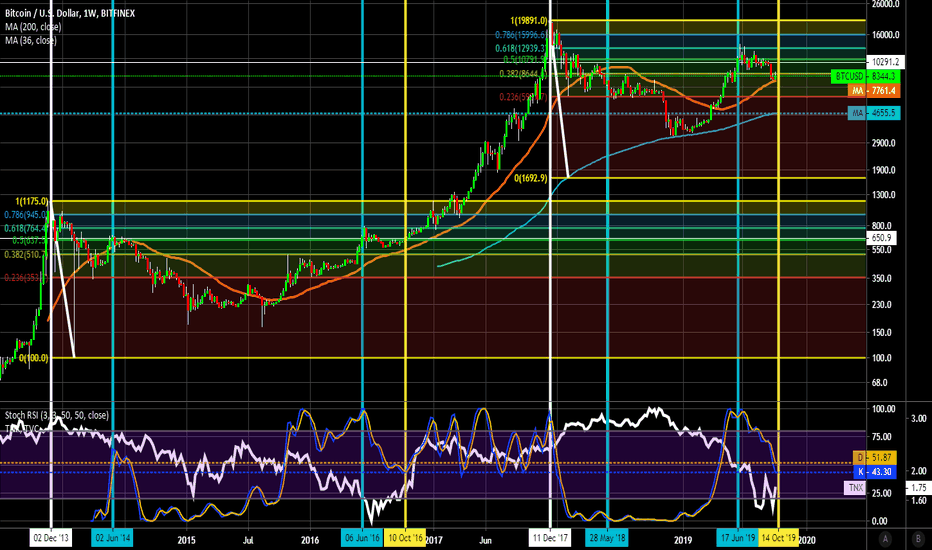Click the 1(19891.0) Fibonacci level label
The image size is (932, 550).
click(529, 20)
